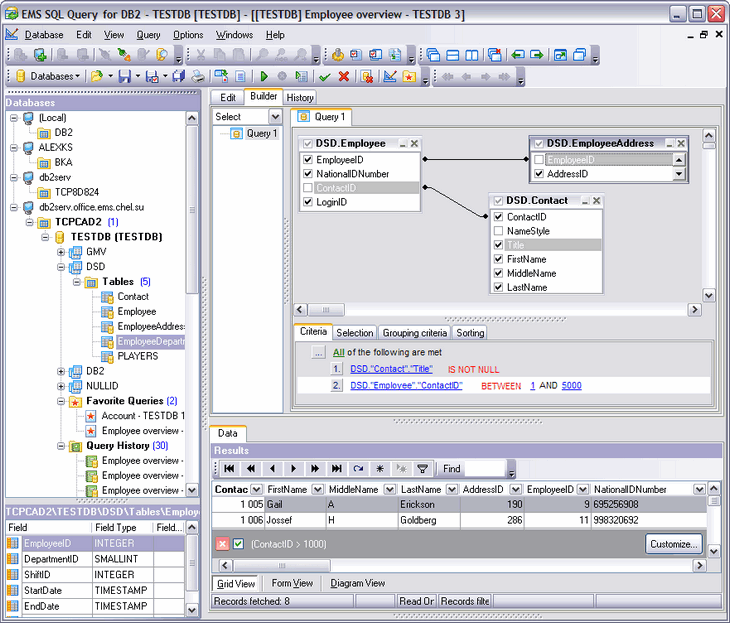Click the red X rollback icon
This screenshot has height=623, width=730.
[x=344, y=76]
